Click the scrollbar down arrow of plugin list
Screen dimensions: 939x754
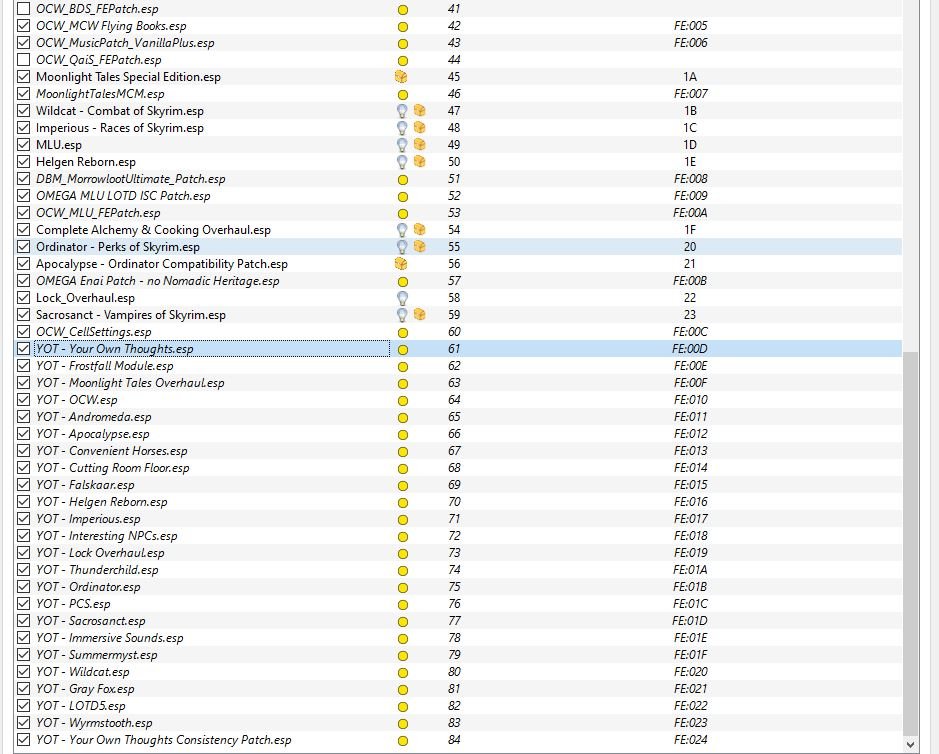tap(910, 745)
